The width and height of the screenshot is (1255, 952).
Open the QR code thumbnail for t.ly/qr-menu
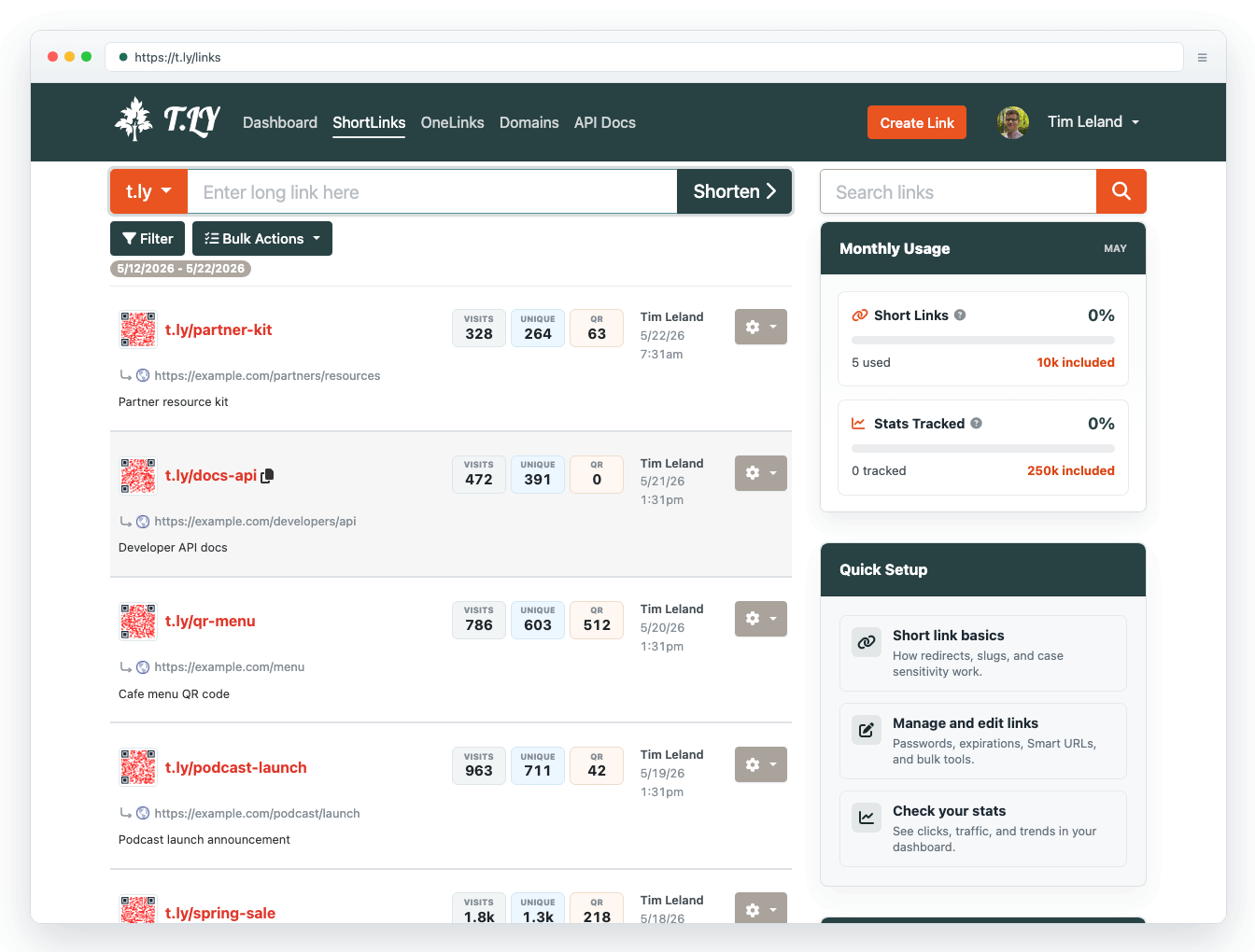138,622
